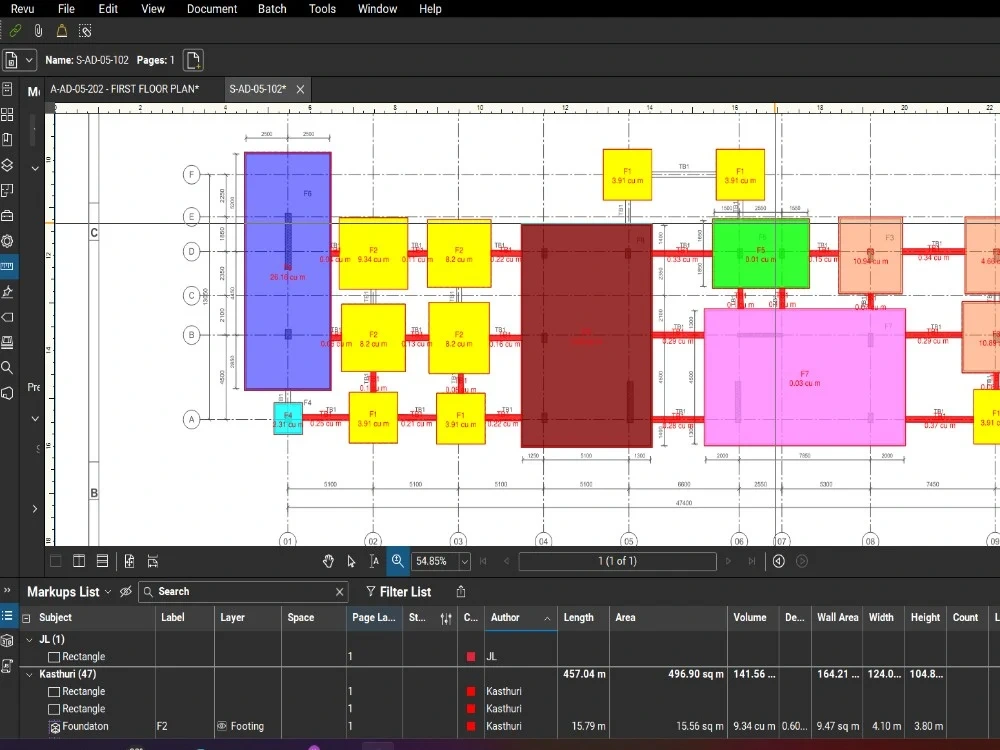1000x750 pixels.
Task: Click the hyperlink tool icon
Action: pos(15,31)
